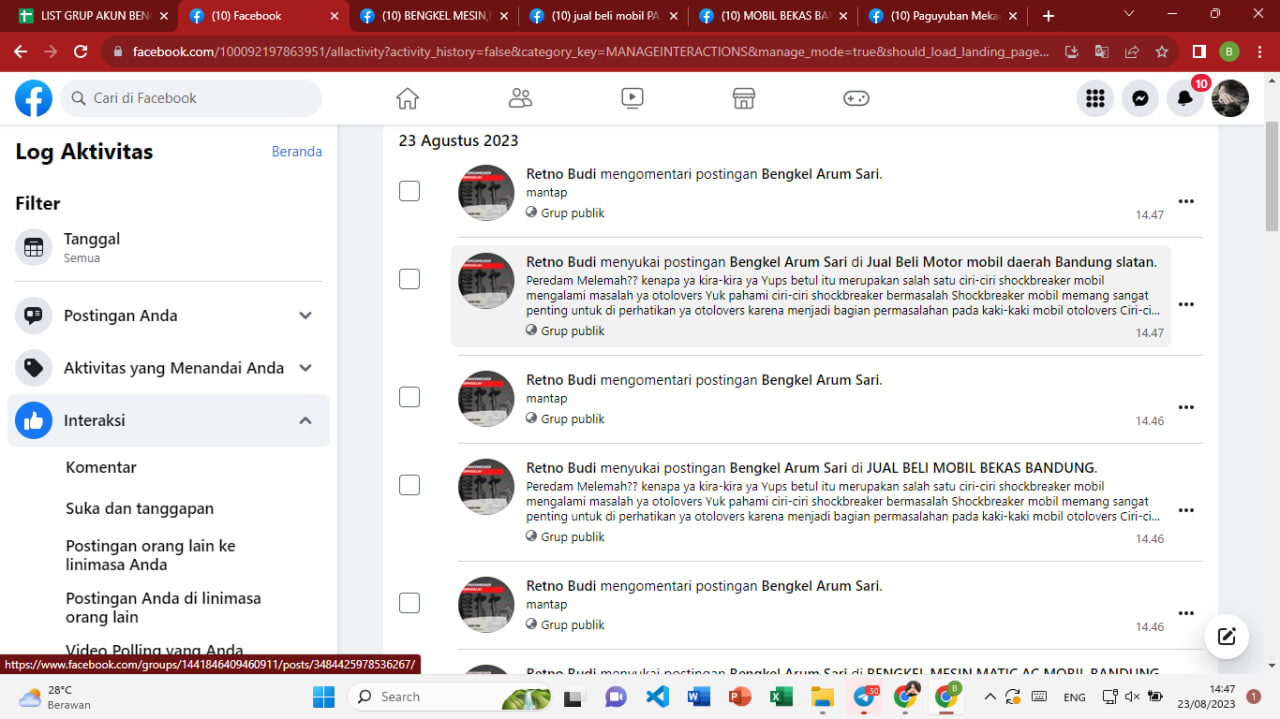Switch to LIST GRUP AKUN tab

click(x=92, y=16)
